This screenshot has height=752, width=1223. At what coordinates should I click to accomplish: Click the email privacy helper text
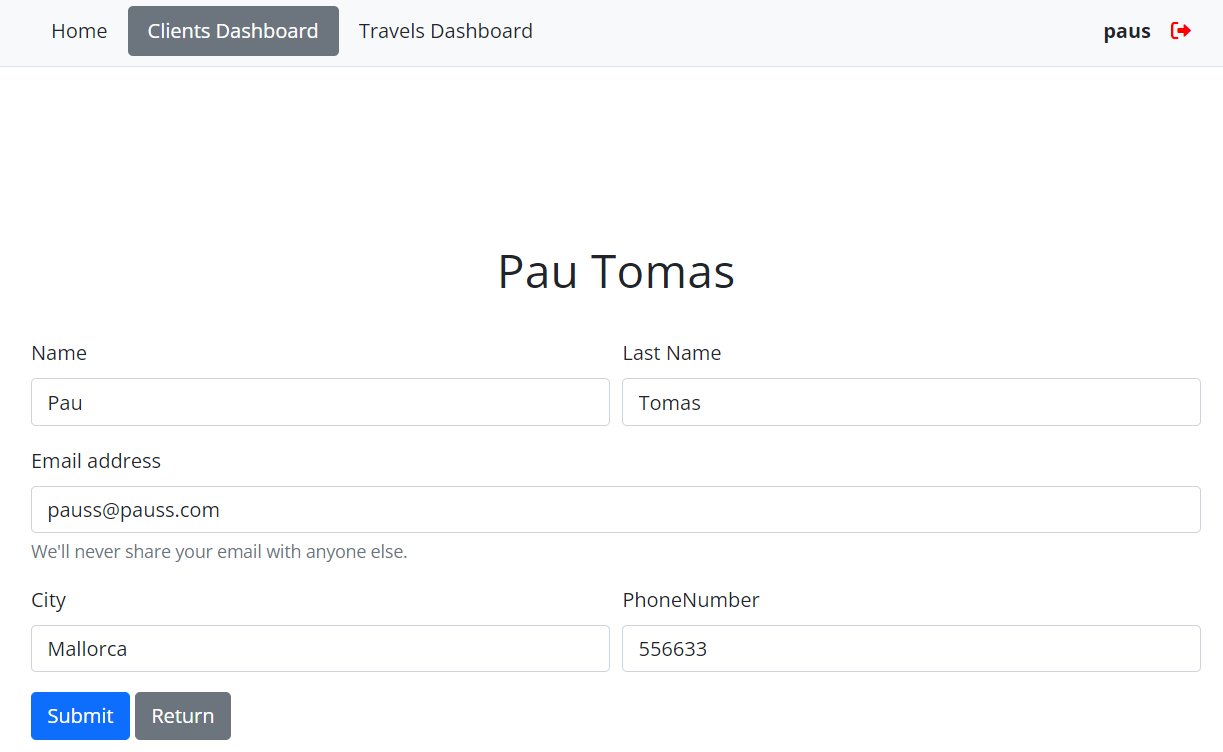(x=219, y=551)
